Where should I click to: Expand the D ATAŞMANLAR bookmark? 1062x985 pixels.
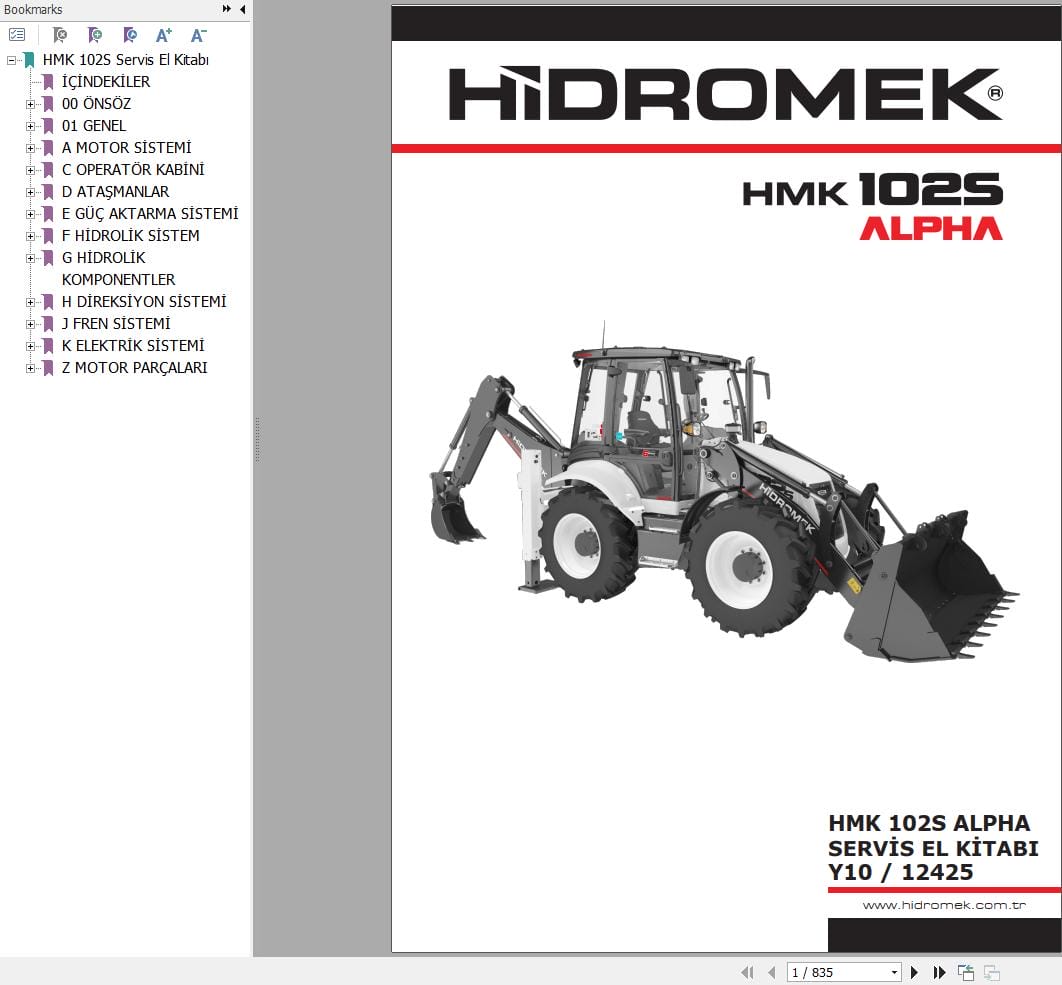tap(30, 192)
